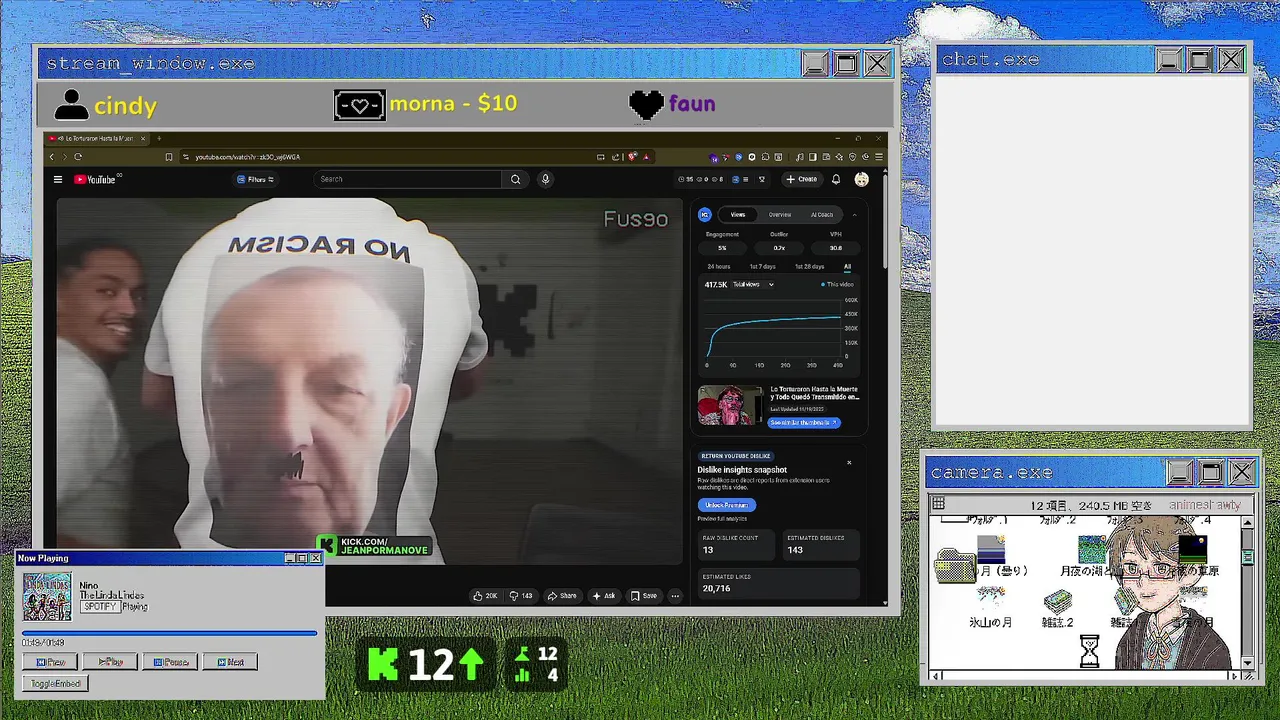The width and height of the screenshot is (1280, 720).
Task: Click the hourglass icon in camera.exe
Action: (1090, 651)
